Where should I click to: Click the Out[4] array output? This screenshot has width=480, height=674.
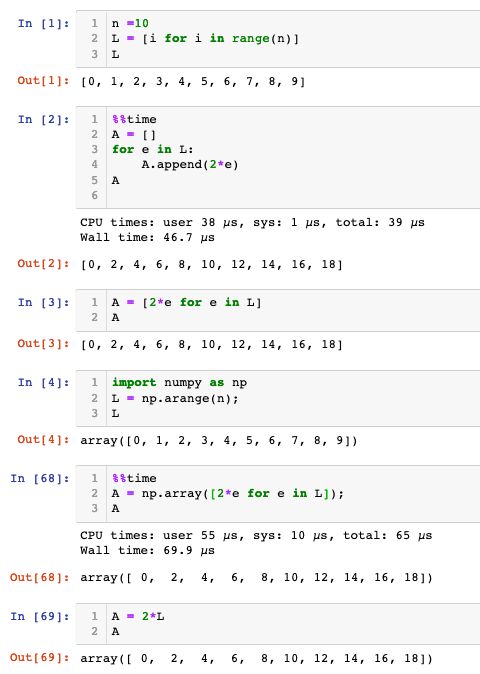(x=219, y=440)
